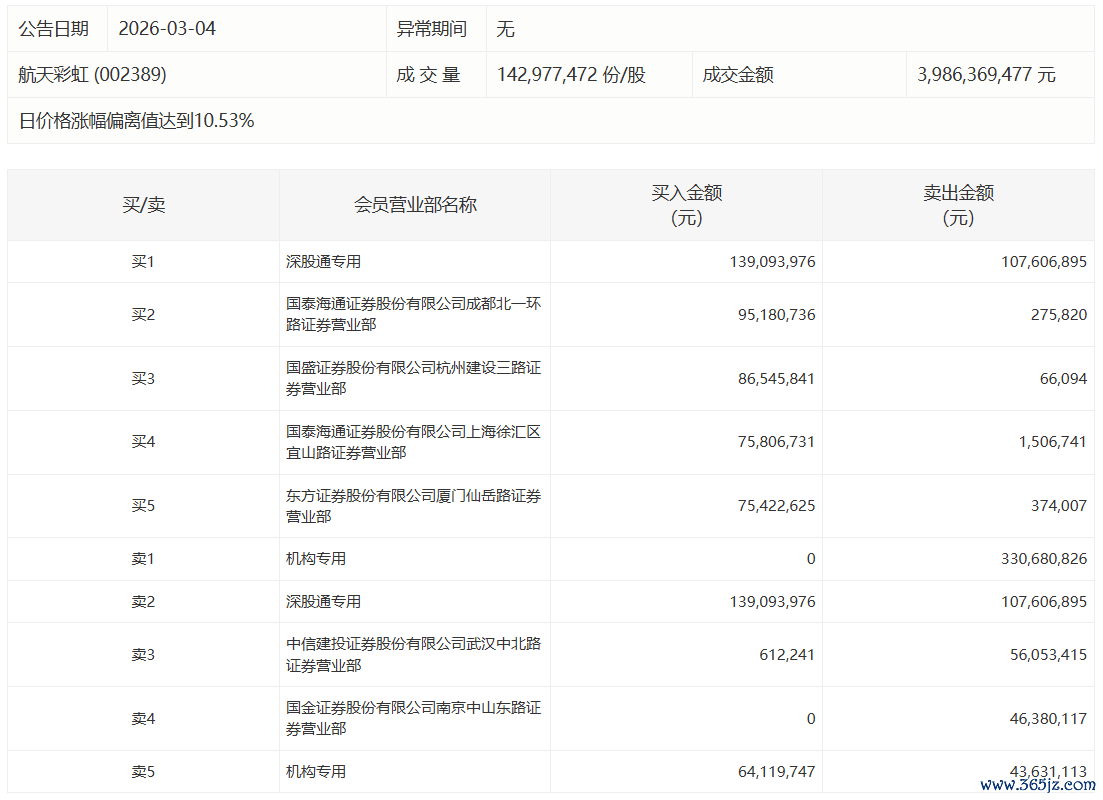This screenshot has width=1103, height=800.
Task: Click the 会员营业部名称 column header
Action: click(x=415, y=205)
